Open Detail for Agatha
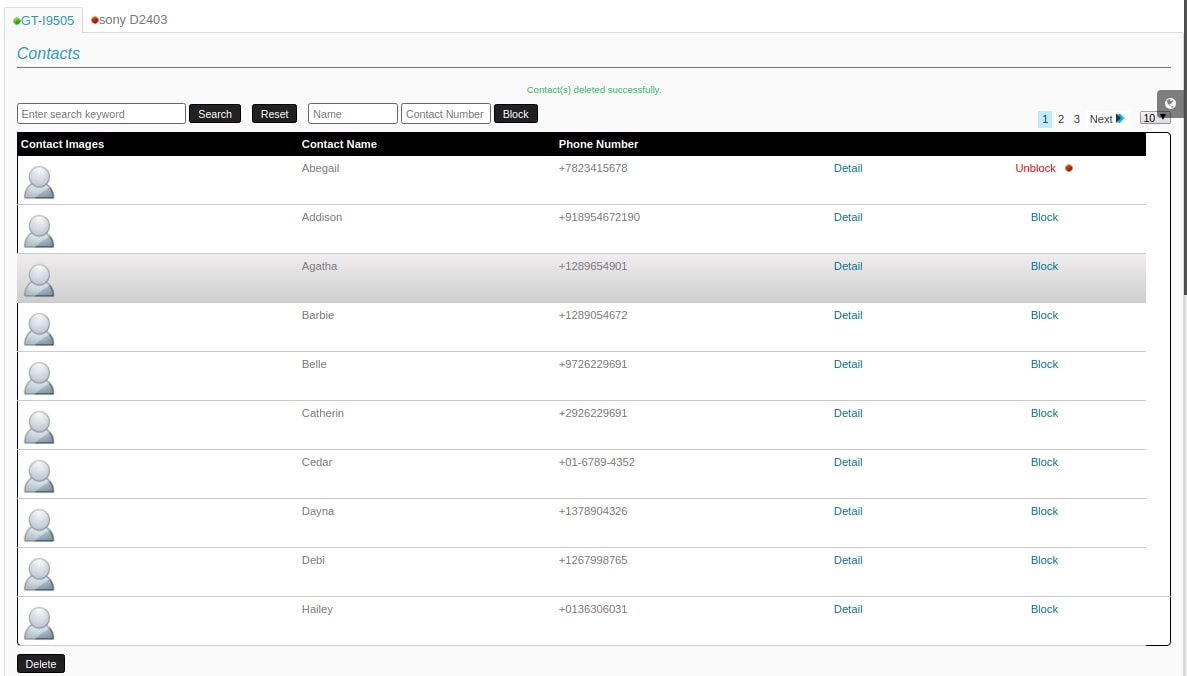Viewport: 1187px width, 676px height. [x=848, y=266]
